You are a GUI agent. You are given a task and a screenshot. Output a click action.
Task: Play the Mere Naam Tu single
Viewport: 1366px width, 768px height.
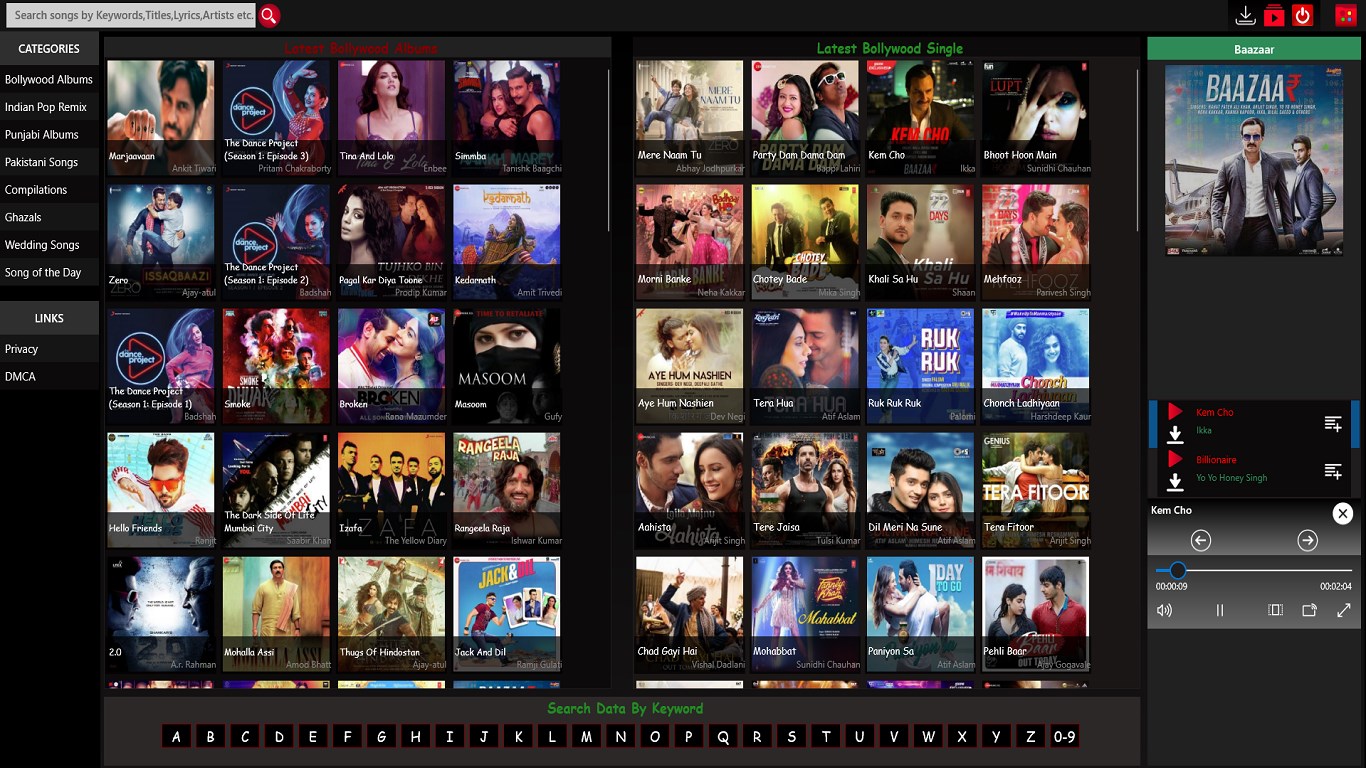point(690,118)
